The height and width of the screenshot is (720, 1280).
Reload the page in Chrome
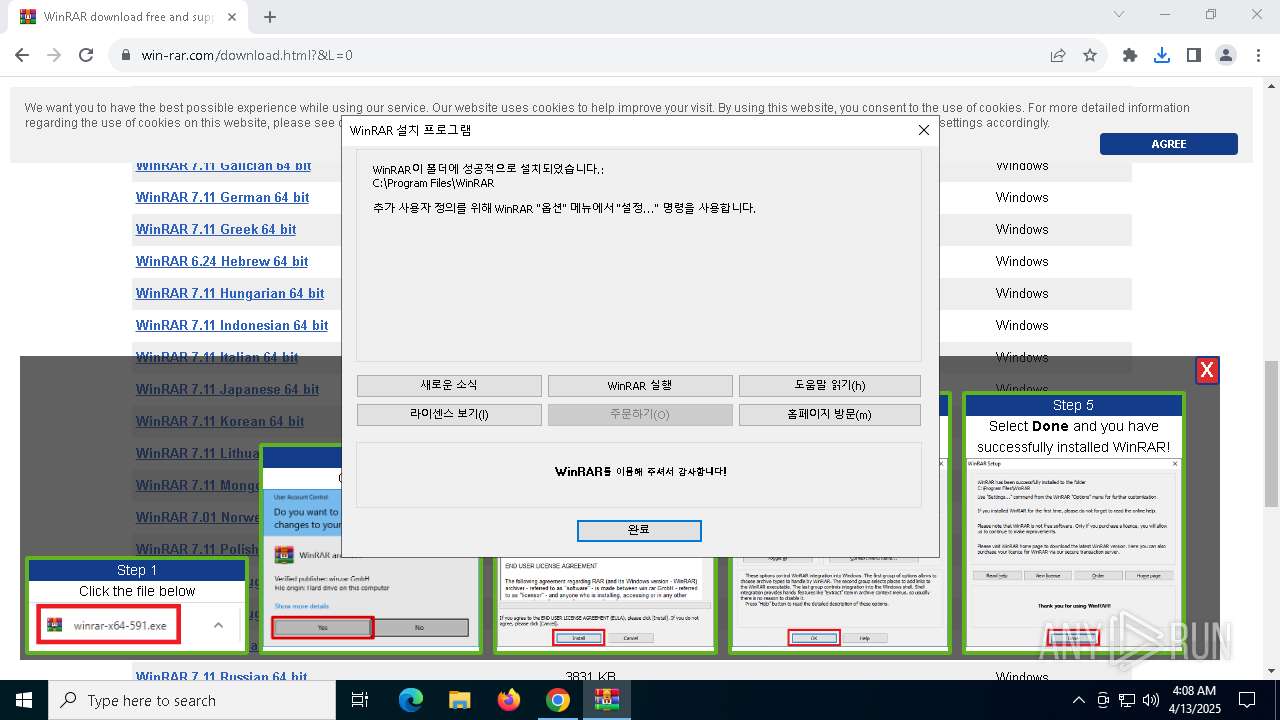pos(86,55)
